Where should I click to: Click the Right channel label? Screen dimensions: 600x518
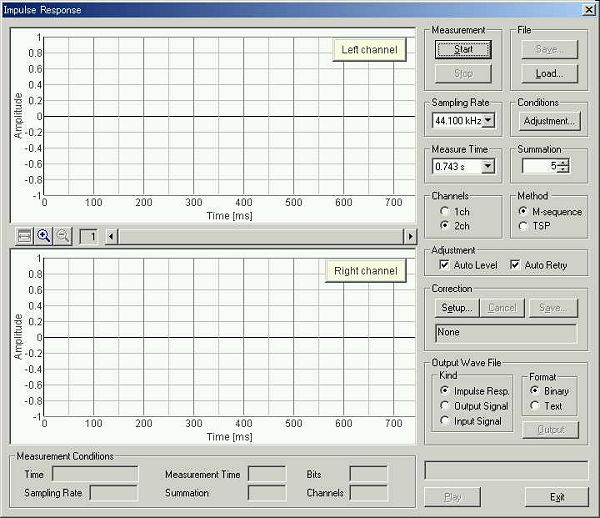click(365, 271)
